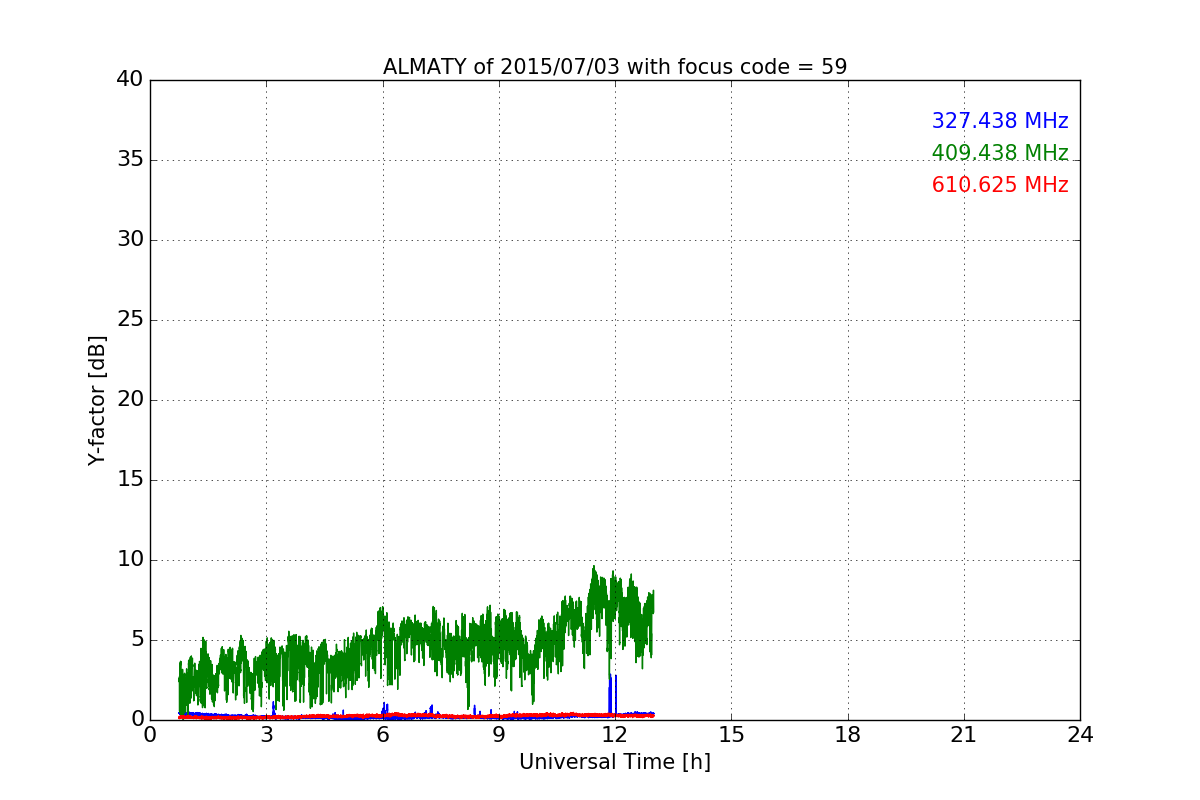Click the "Universal Time [h]" axis label
This screenshot has width=1200, height=800.
[615, 762]
